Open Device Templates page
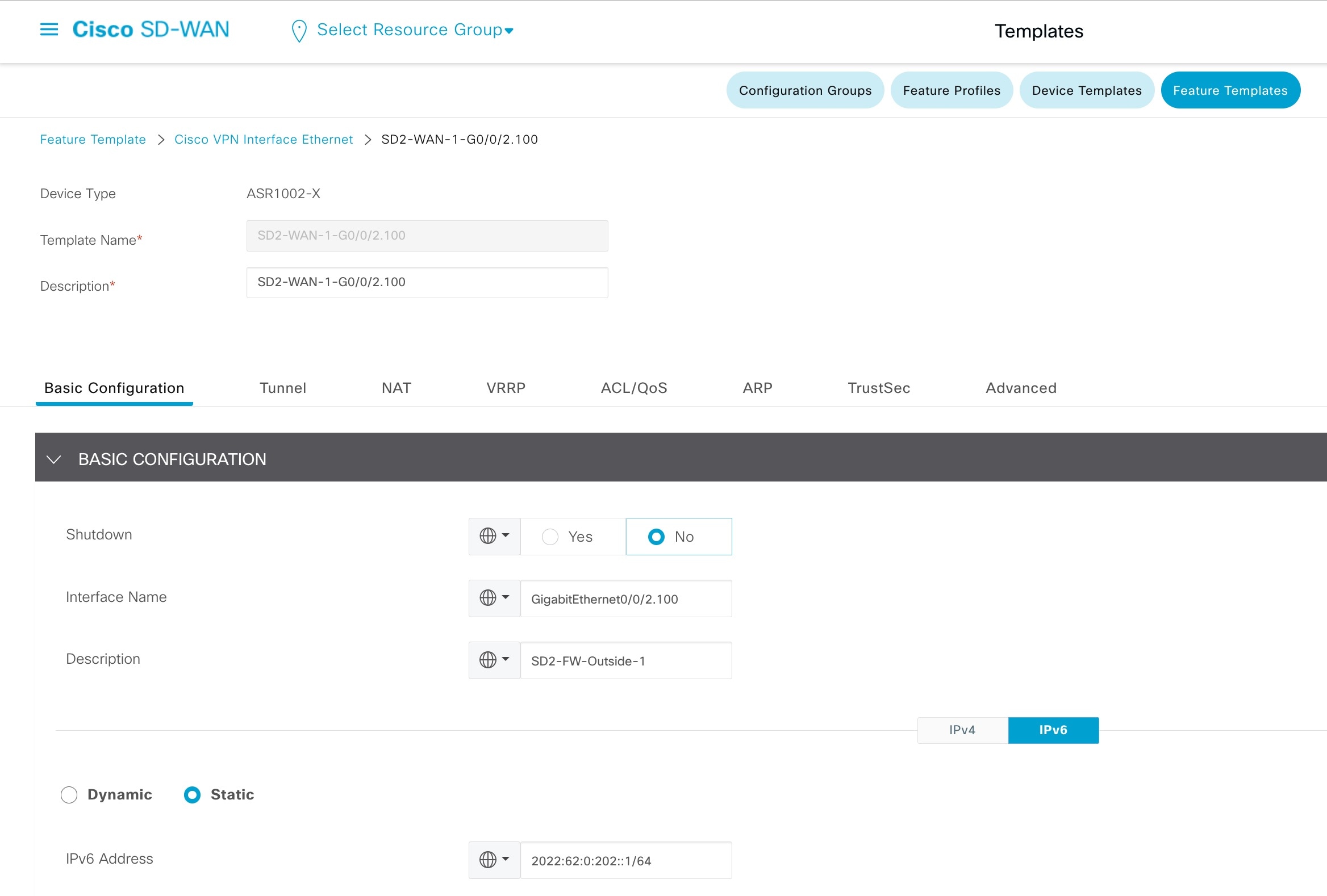Viewport: 1327px width, 896px height. click(1087, 90)
